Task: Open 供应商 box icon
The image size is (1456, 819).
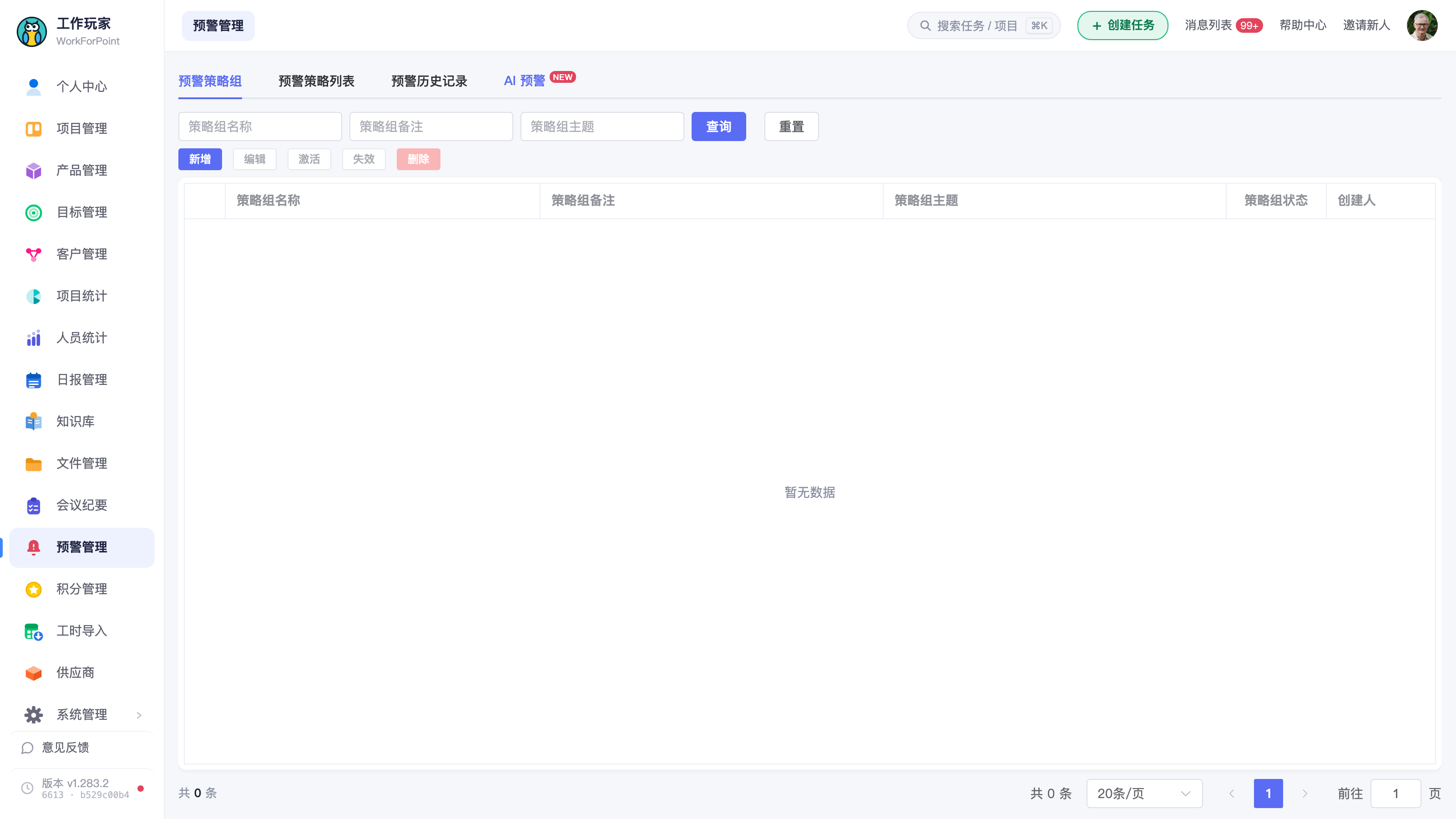Action: point(33,672)
